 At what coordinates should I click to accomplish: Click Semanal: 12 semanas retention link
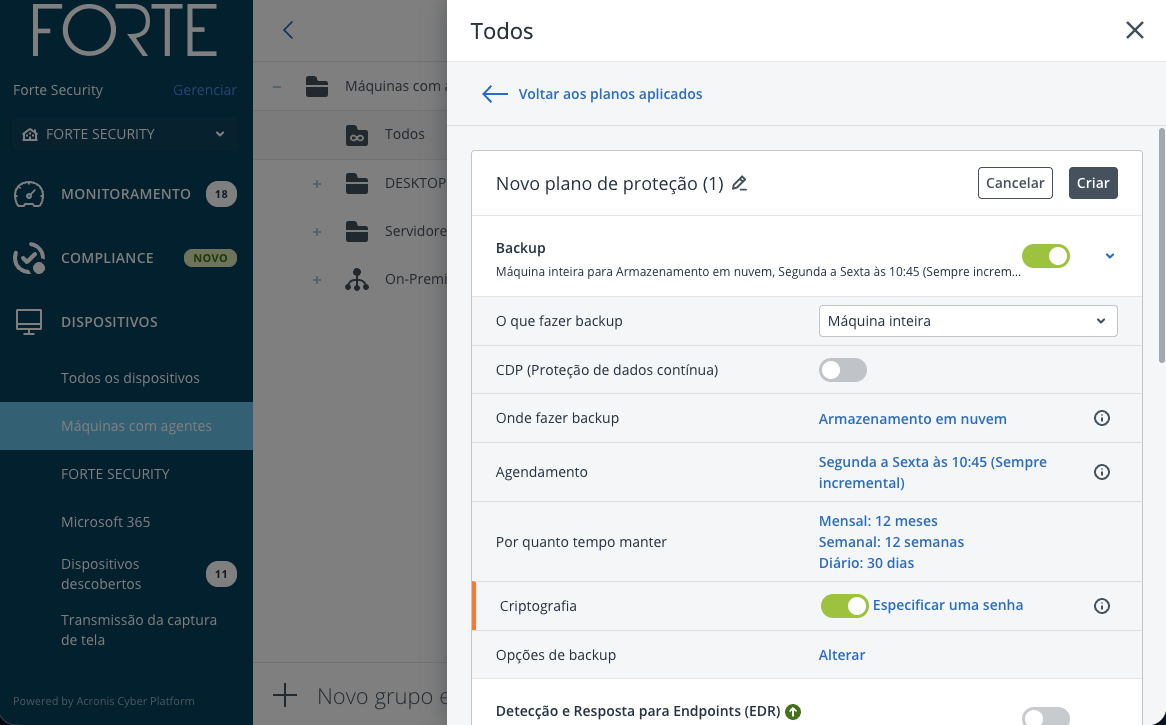[891, 541]
